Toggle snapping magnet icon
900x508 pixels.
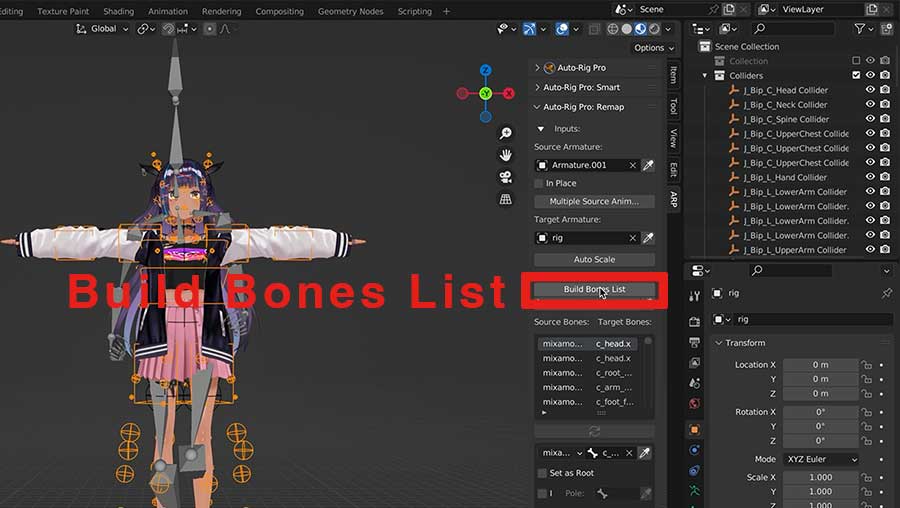(168, 29)
